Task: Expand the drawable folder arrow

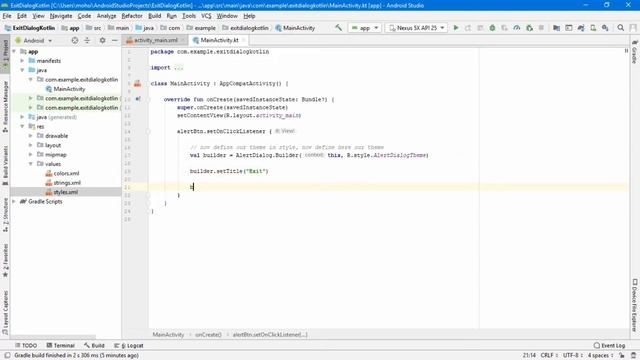Action: tap(31, 136)
